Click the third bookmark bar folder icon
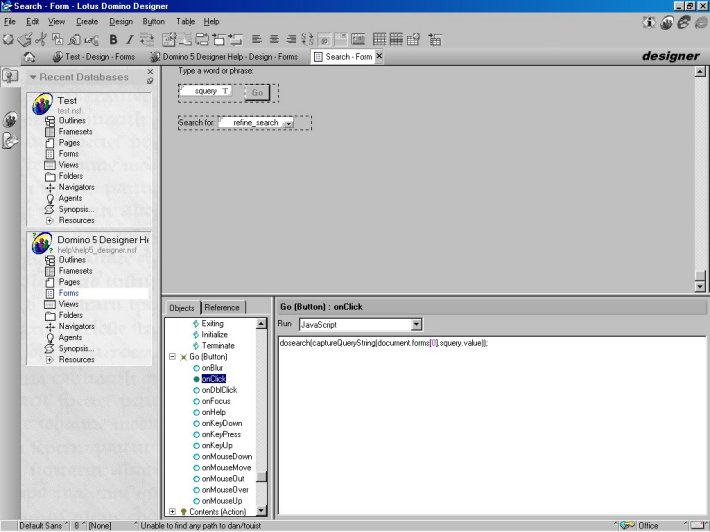710x532 pixels. tap(10, 140)
